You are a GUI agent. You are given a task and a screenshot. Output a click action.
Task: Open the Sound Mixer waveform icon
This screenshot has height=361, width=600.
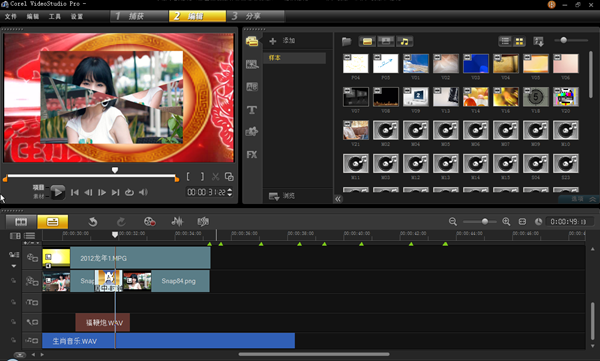point(177,221)
